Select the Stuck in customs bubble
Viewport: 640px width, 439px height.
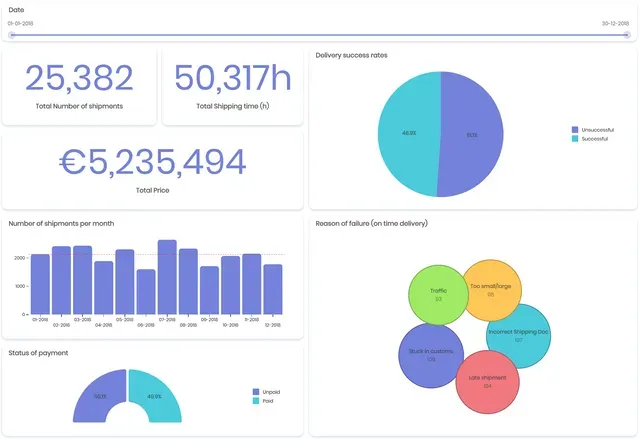click(x=431, y=355)
